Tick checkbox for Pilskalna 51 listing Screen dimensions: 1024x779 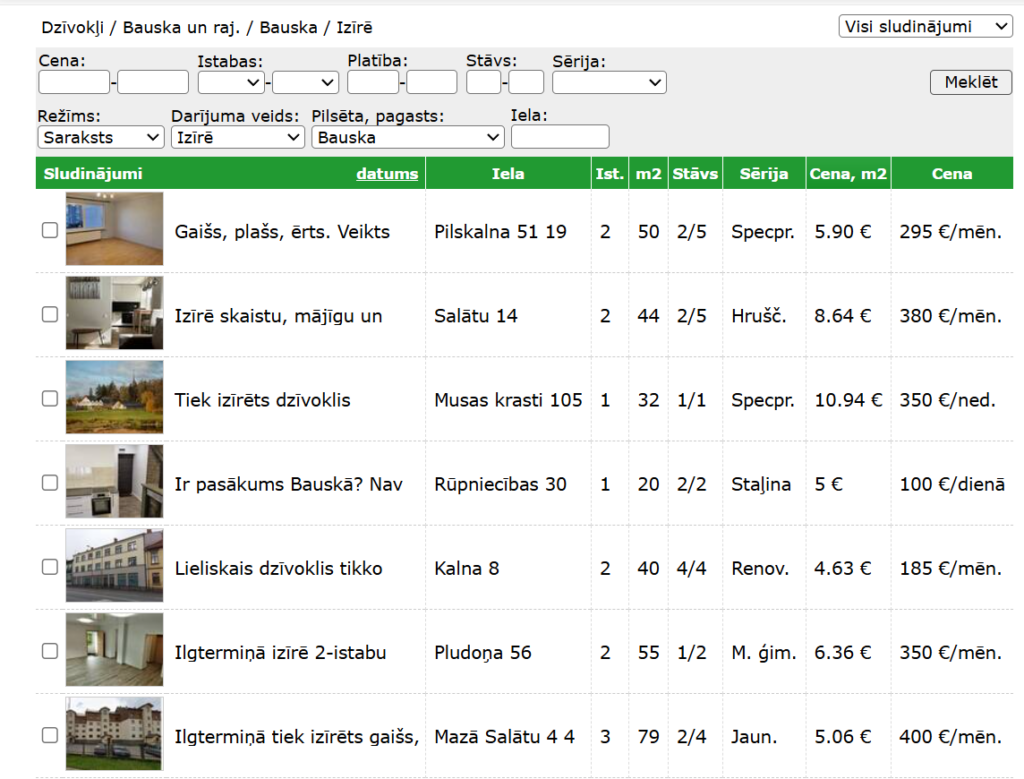click(x=50, y=230)
